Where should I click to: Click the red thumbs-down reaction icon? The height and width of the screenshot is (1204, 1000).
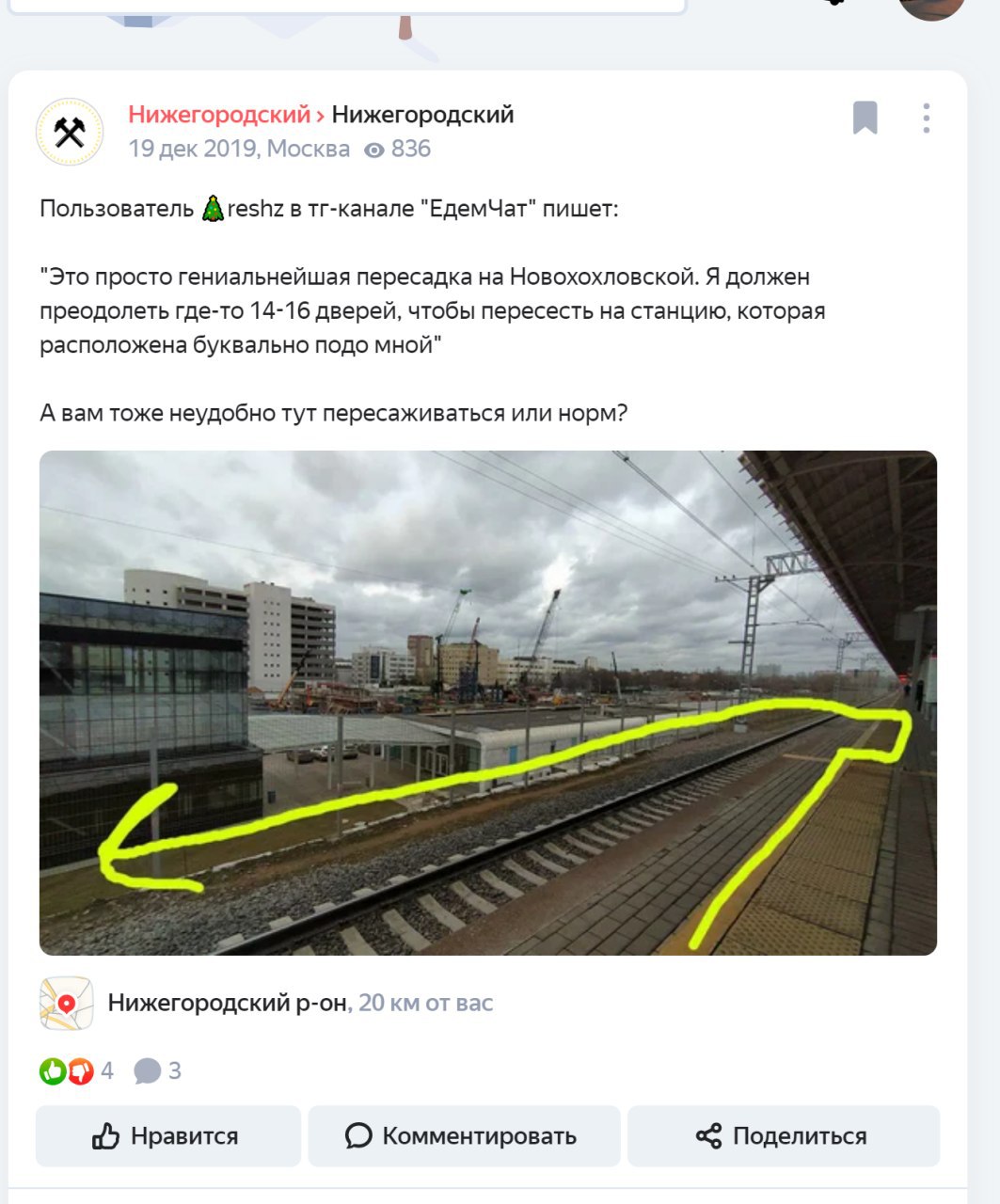(x=81, y=1070)
